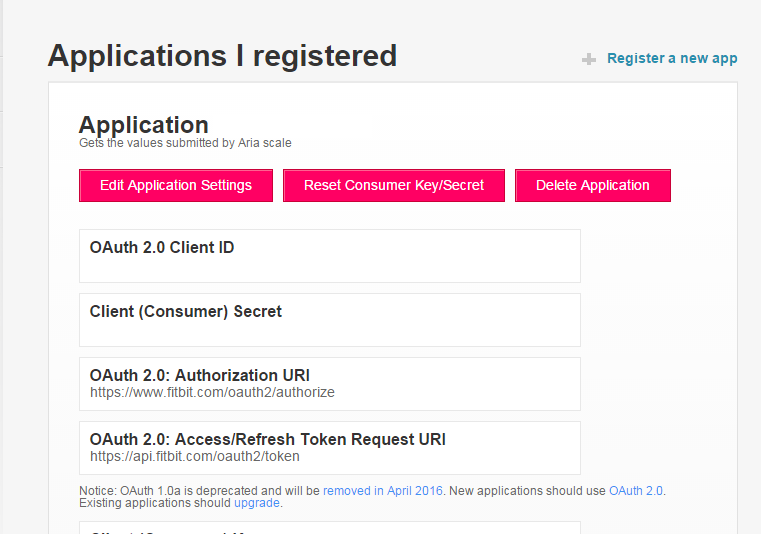
Task: Click Reset Consumer Key/Secret button
Action: [394, 185]
